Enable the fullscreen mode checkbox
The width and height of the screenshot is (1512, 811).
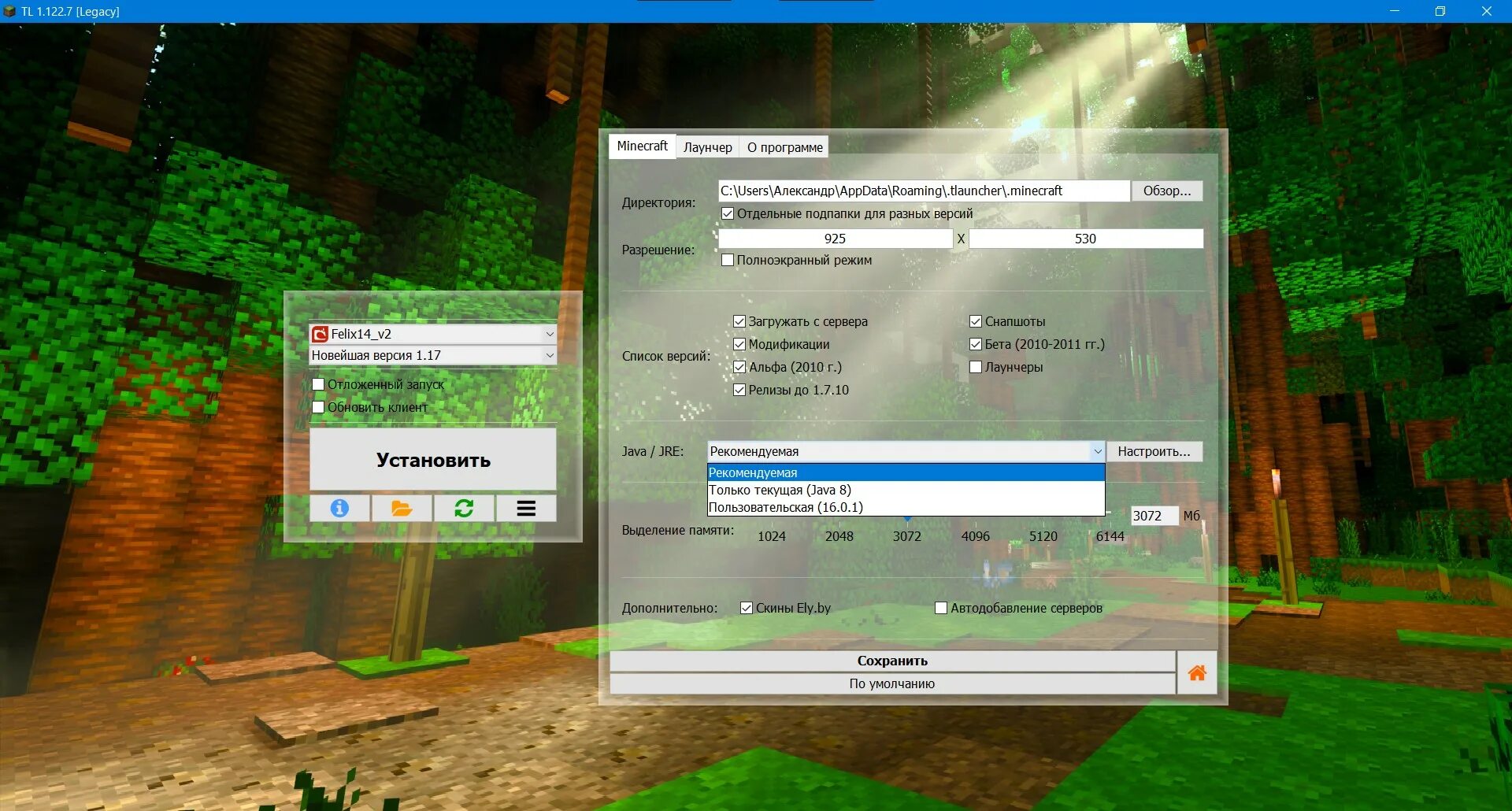[x=728, y=260]
